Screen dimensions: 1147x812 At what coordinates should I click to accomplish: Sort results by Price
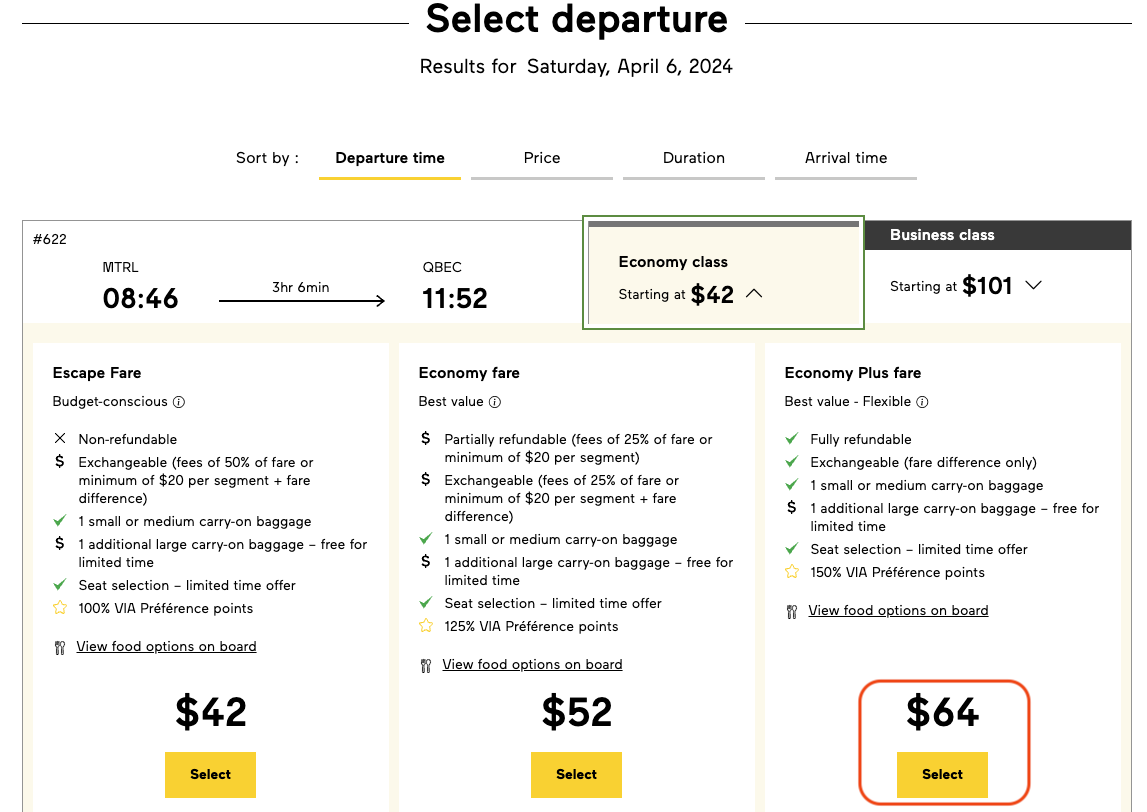tap(541, 158)
